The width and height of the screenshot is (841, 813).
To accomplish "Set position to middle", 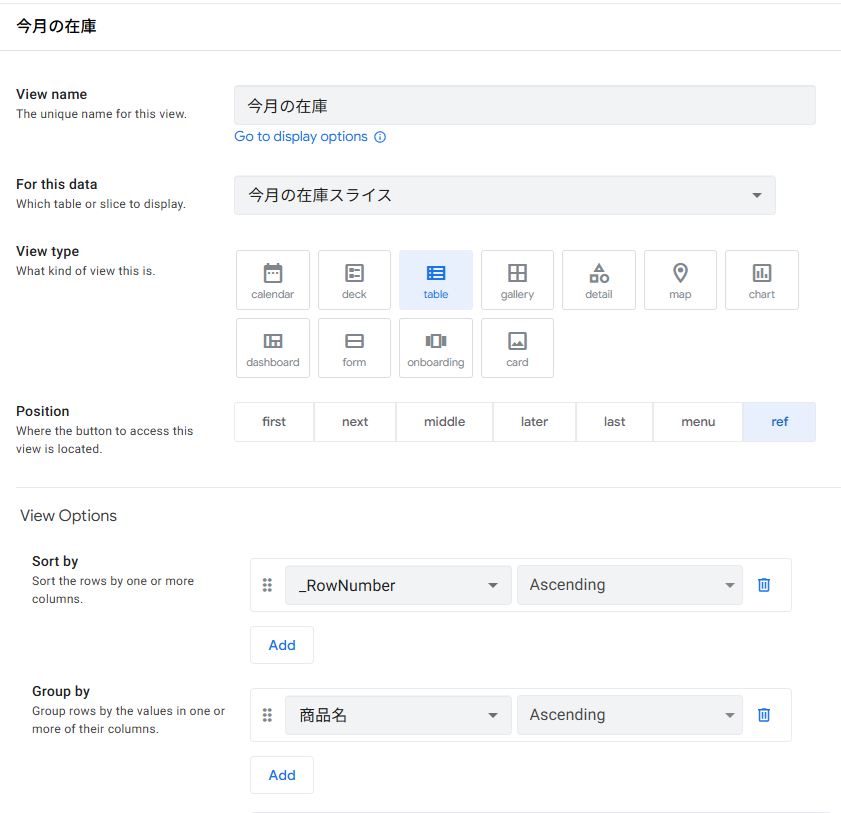I will [444, 422].
